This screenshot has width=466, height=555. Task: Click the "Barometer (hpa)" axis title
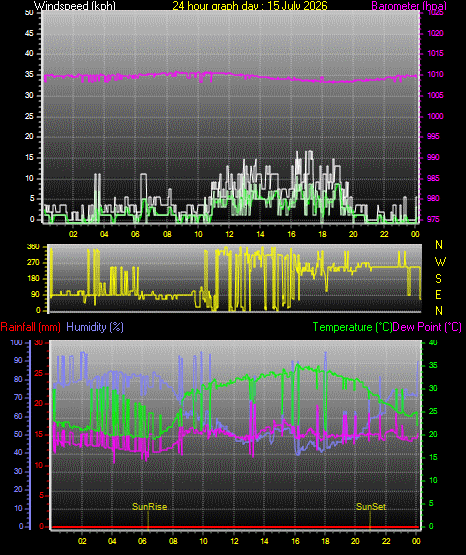click(409, 6)
